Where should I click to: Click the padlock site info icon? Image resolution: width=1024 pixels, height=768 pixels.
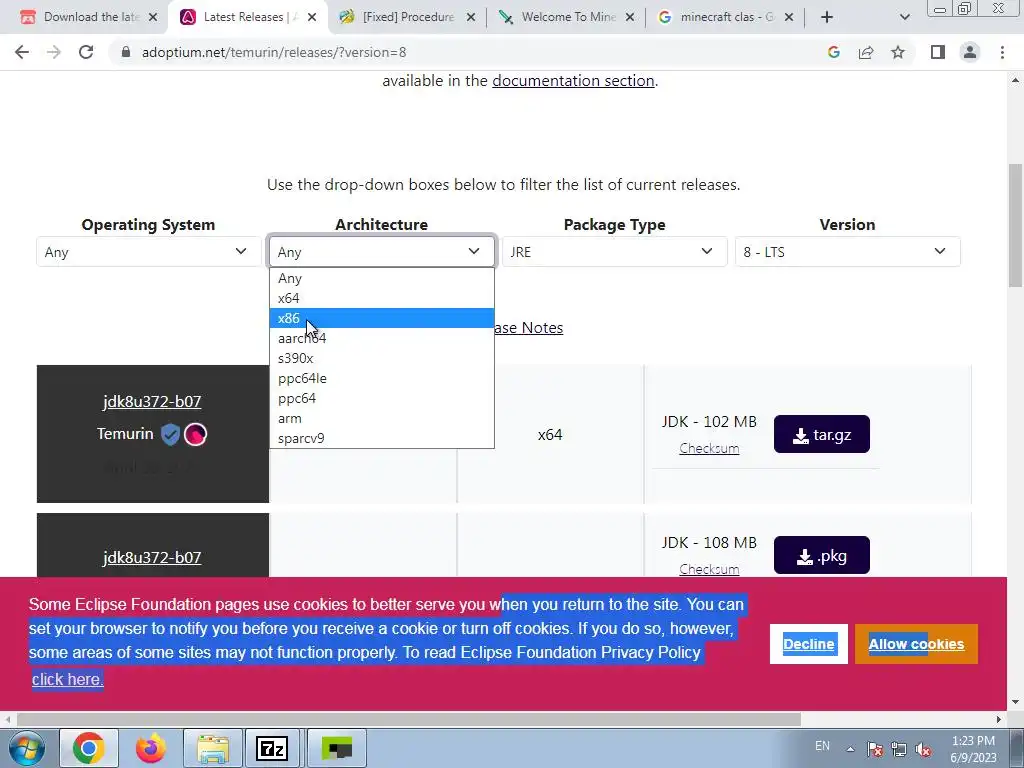click(x=126, y=52)
